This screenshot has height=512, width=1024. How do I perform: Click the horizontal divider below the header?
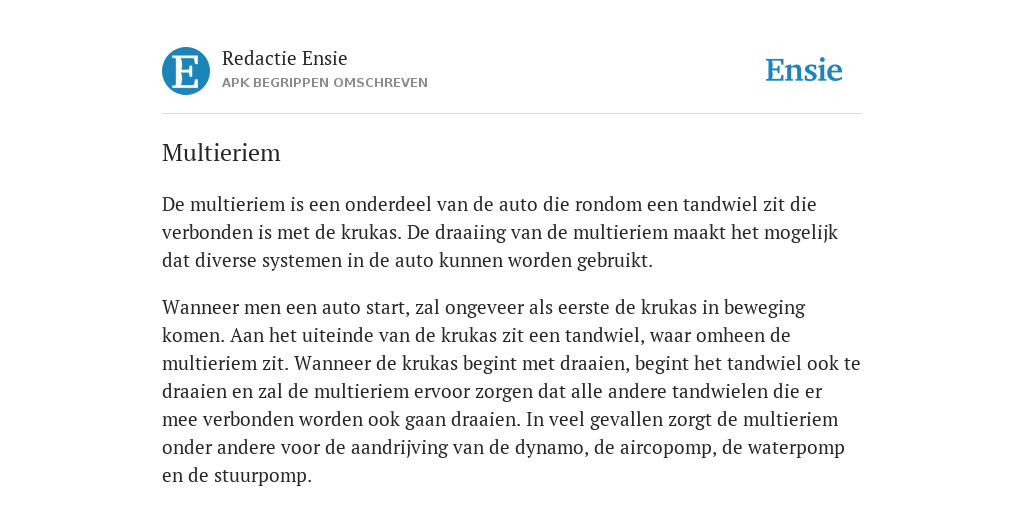click(512, 114)
